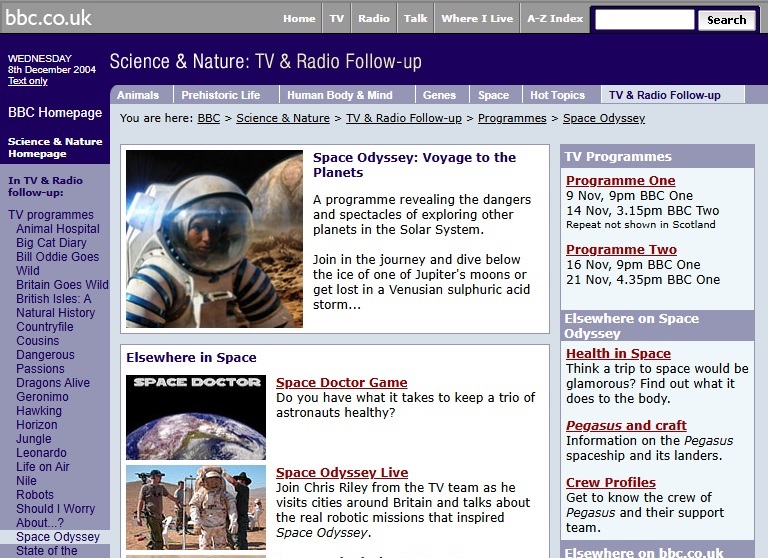Open Animal Hospital in sidebar
The height and width of the screenshot is (558, 768).
[58, 229]
